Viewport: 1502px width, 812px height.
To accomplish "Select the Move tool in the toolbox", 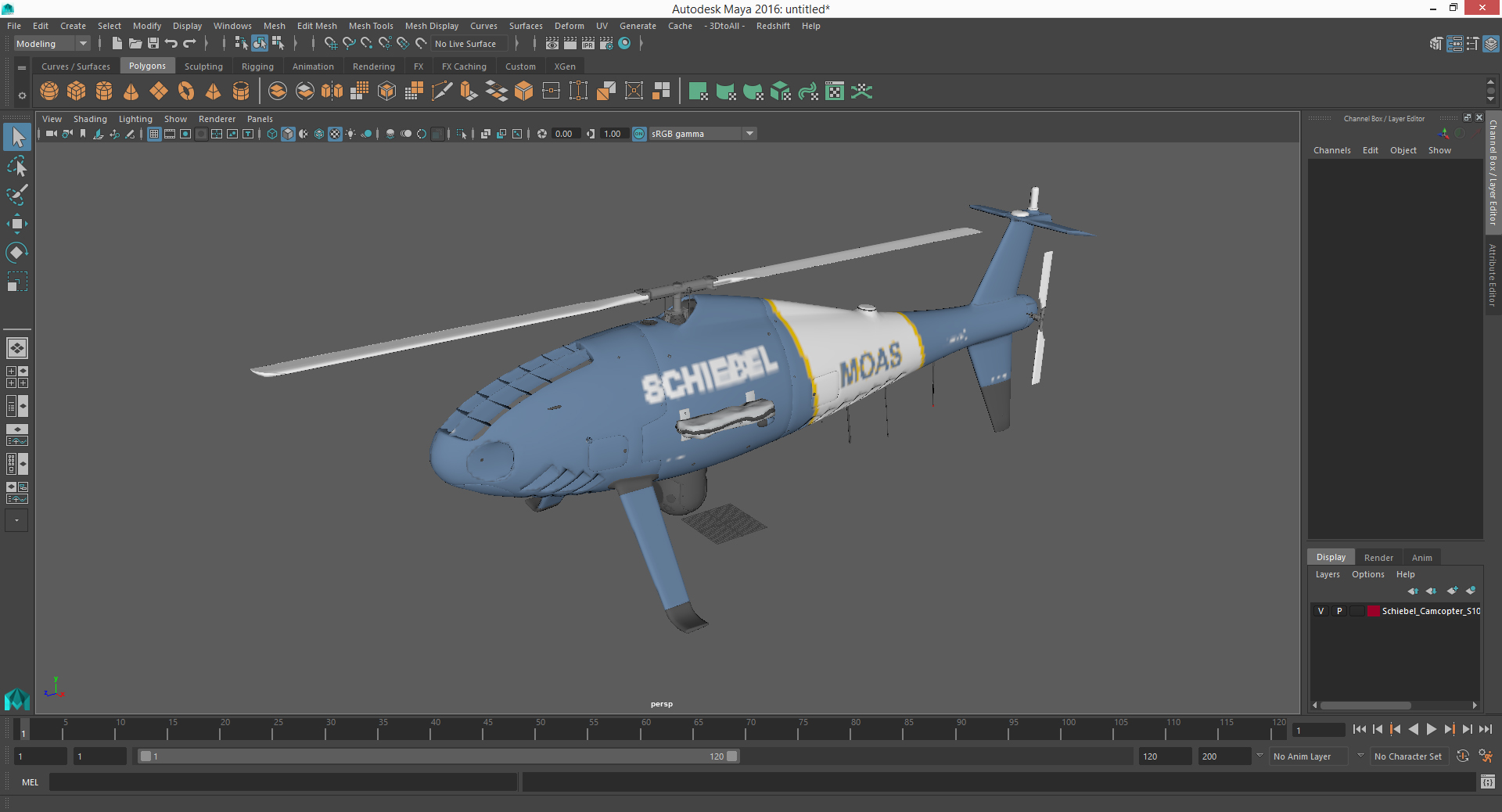I will (17, 224).
